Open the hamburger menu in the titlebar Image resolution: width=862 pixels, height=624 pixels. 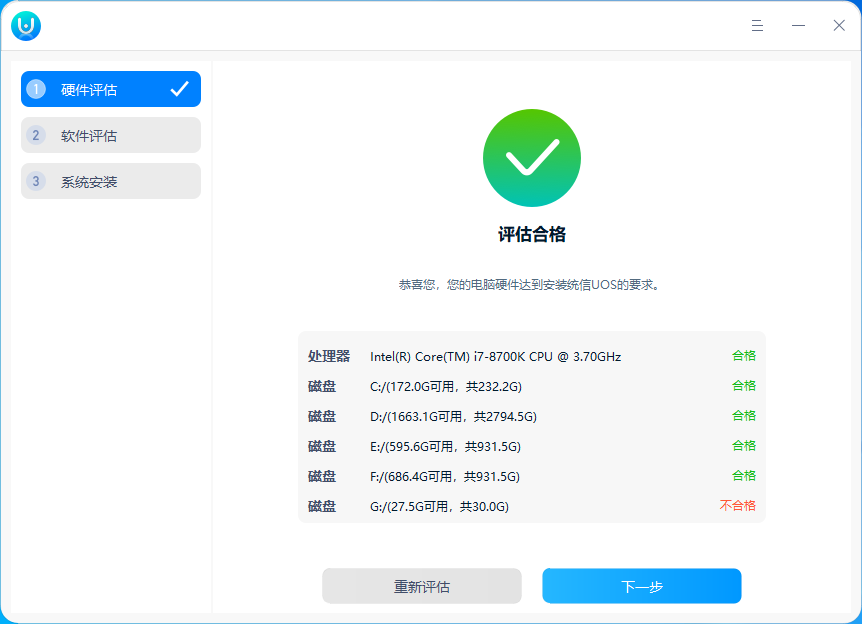coord(757,25)
